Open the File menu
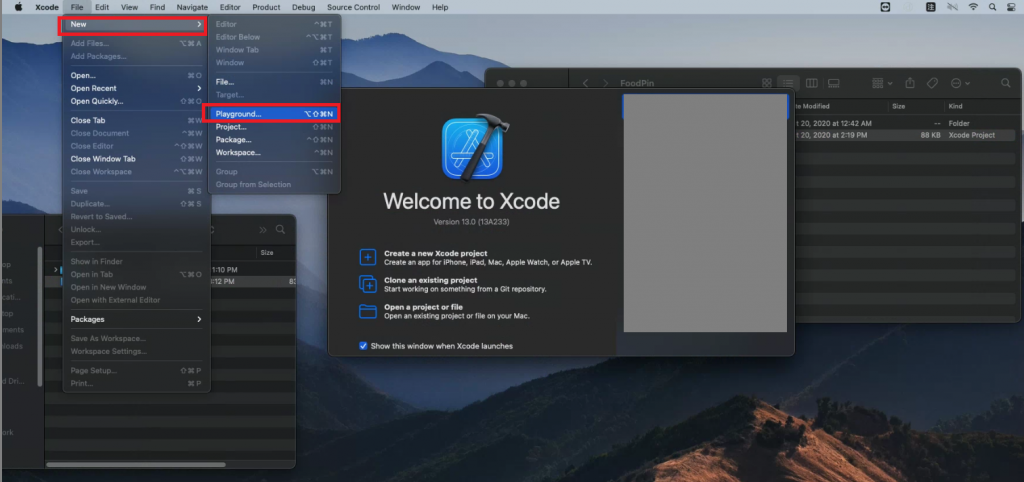Screen dimensions: 1024x482 tap(77, 7)
